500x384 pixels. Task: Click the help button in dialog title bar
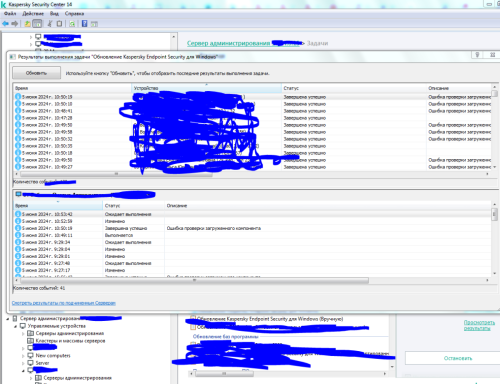click(477, 55)
